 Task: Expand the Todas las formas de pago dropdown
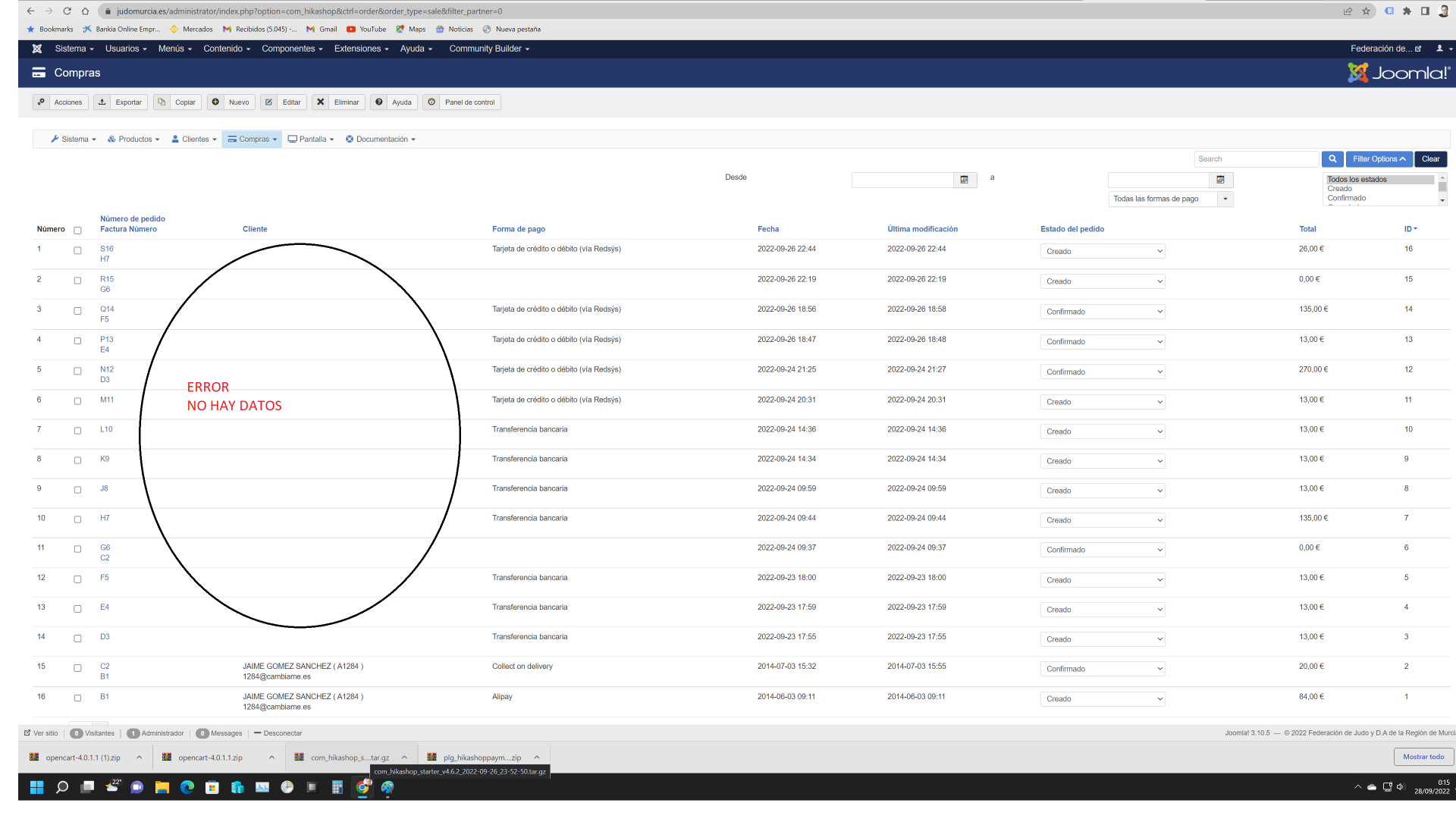(x=1170, y=199)
